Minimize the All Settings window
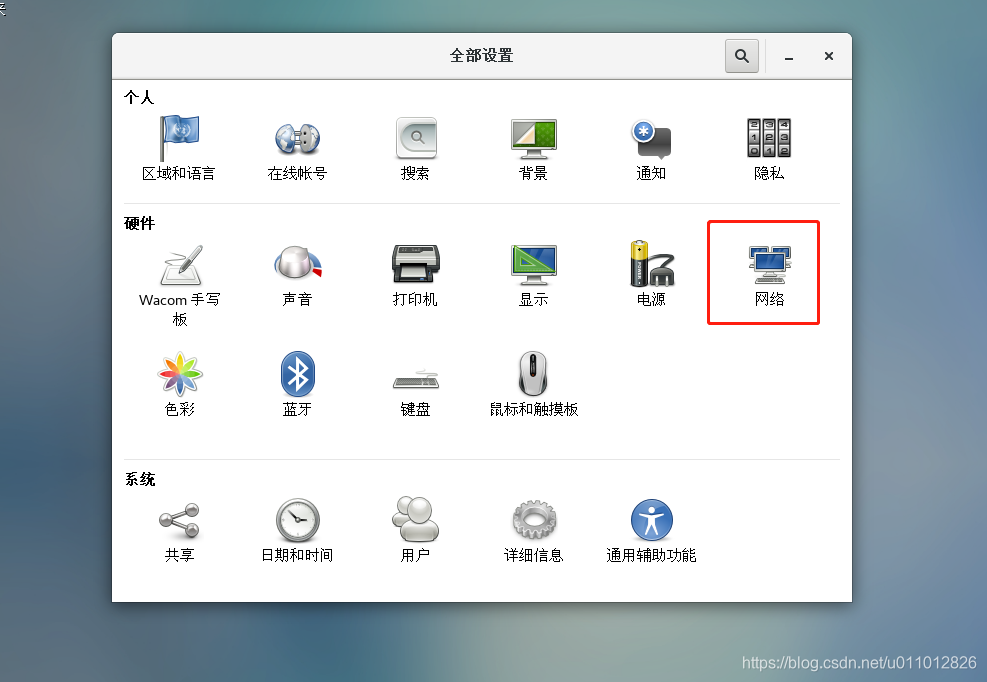Viewport: 987px width, 682px height. tap(789, 57)
